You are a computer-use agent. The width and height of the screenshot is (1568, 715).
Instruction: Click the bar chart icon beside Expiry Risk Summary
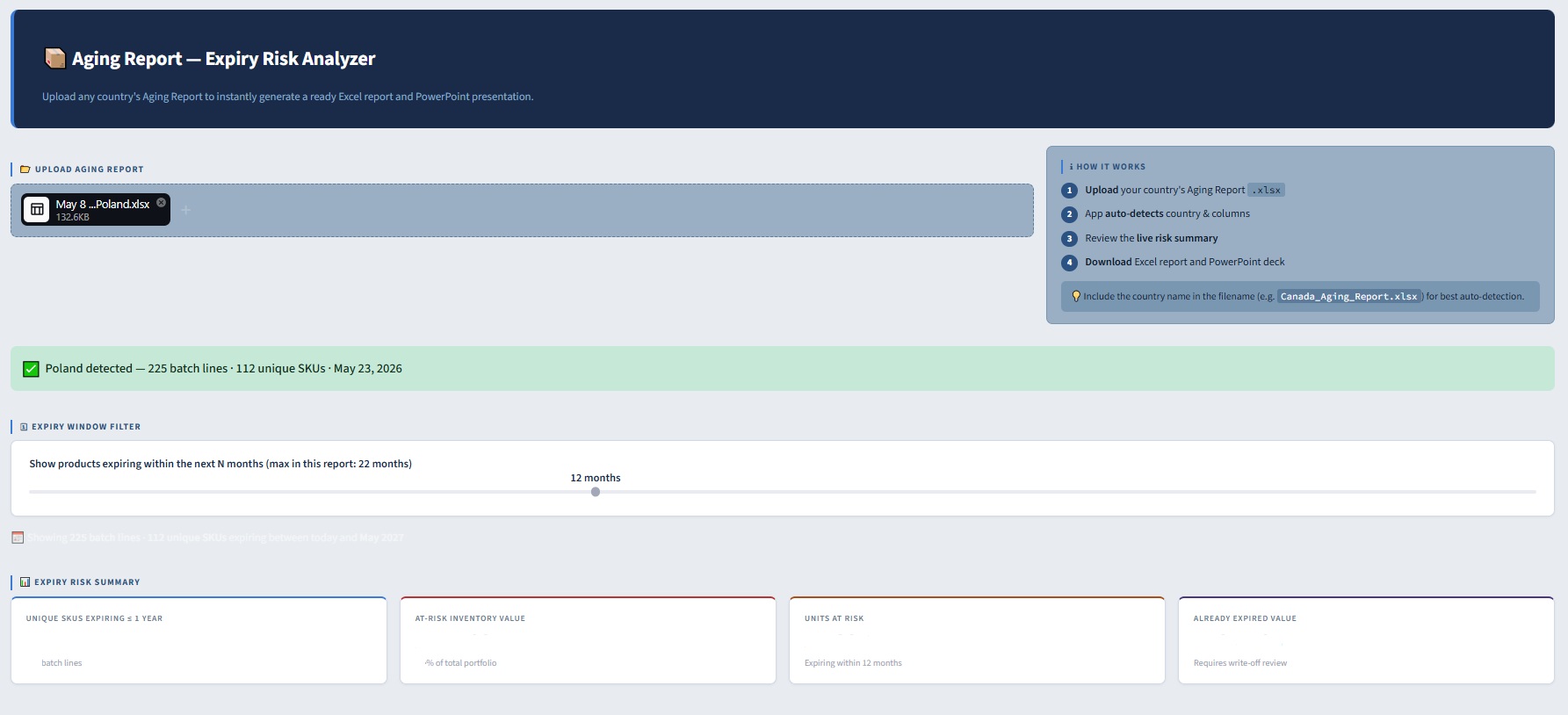(25, 582)
